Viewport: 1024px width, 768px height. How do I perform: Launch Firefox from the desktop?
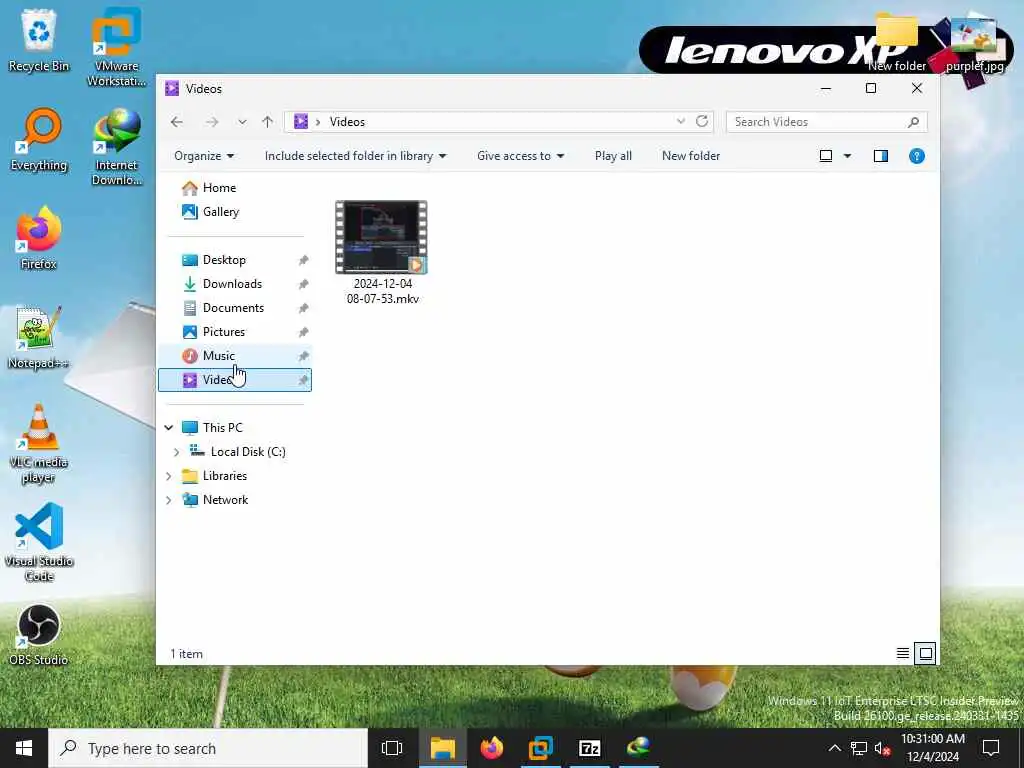coord(39,238)
